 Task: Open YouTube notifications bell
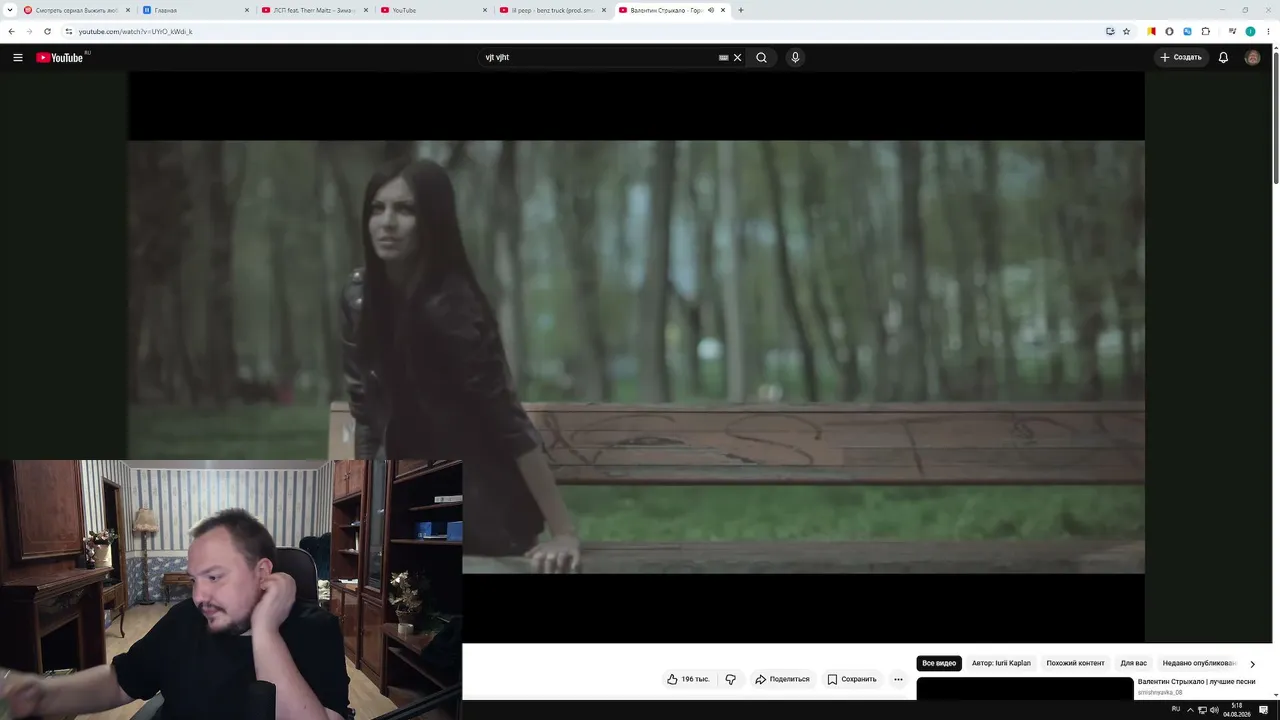pos(1223,57)
